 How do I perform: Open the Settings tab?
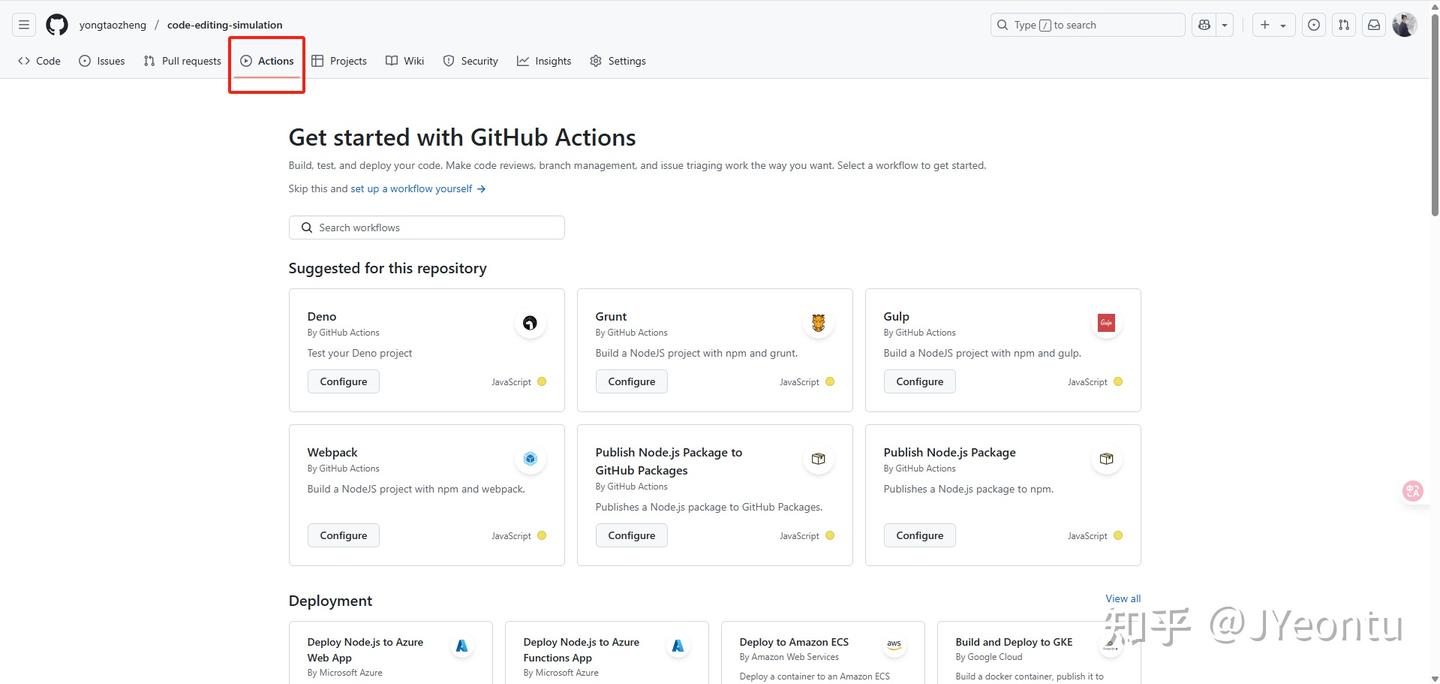coord(618,61)
